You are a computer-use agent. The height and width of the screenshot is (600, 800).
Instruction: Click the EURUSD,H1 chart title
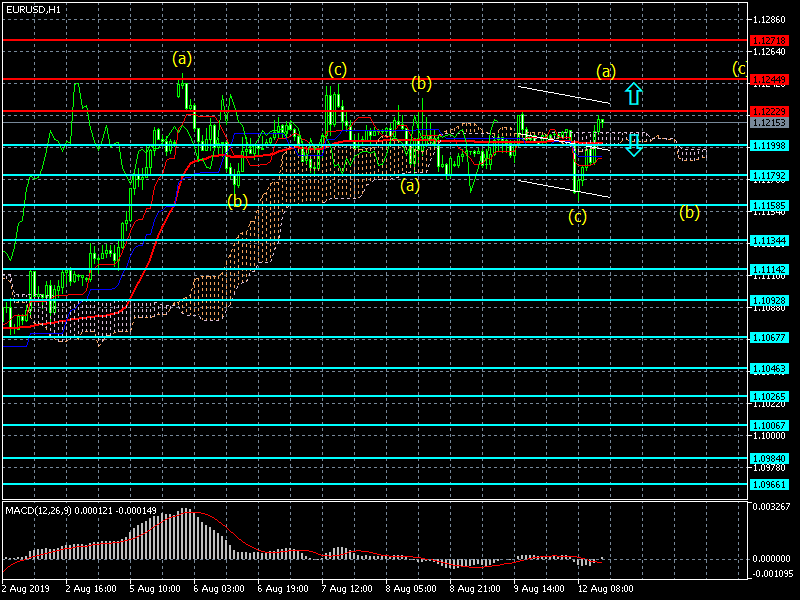(32, 9)
